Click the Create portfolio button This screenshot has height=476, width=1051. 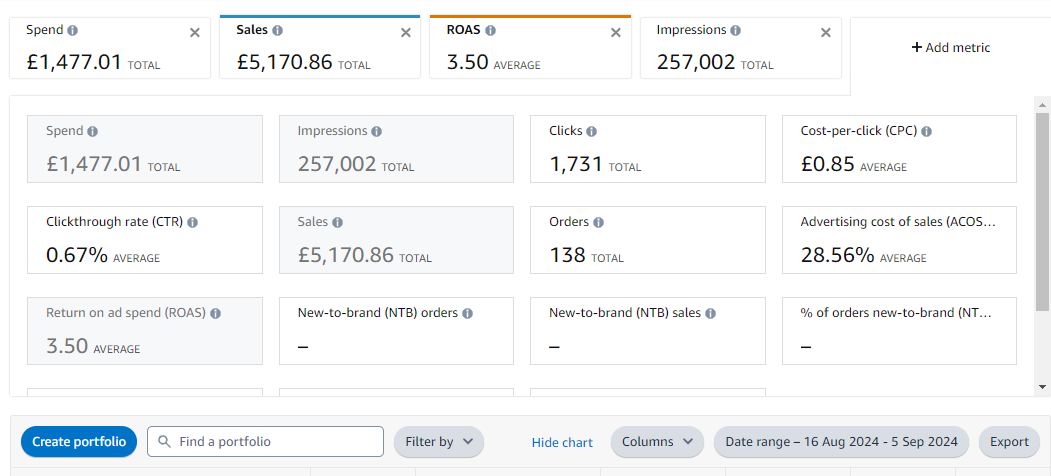pos(79,442)
